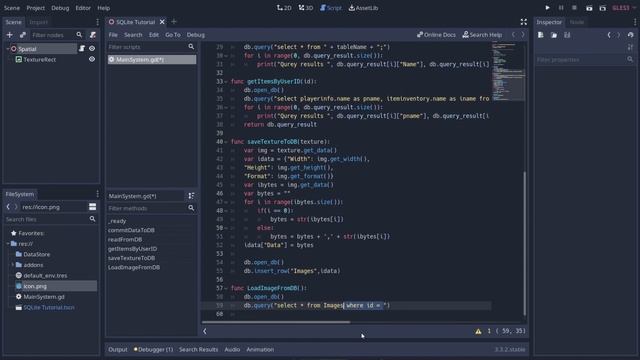
Task: Open the Audio bottom panel
Action: pyautogui.click(x=232, y=349)
